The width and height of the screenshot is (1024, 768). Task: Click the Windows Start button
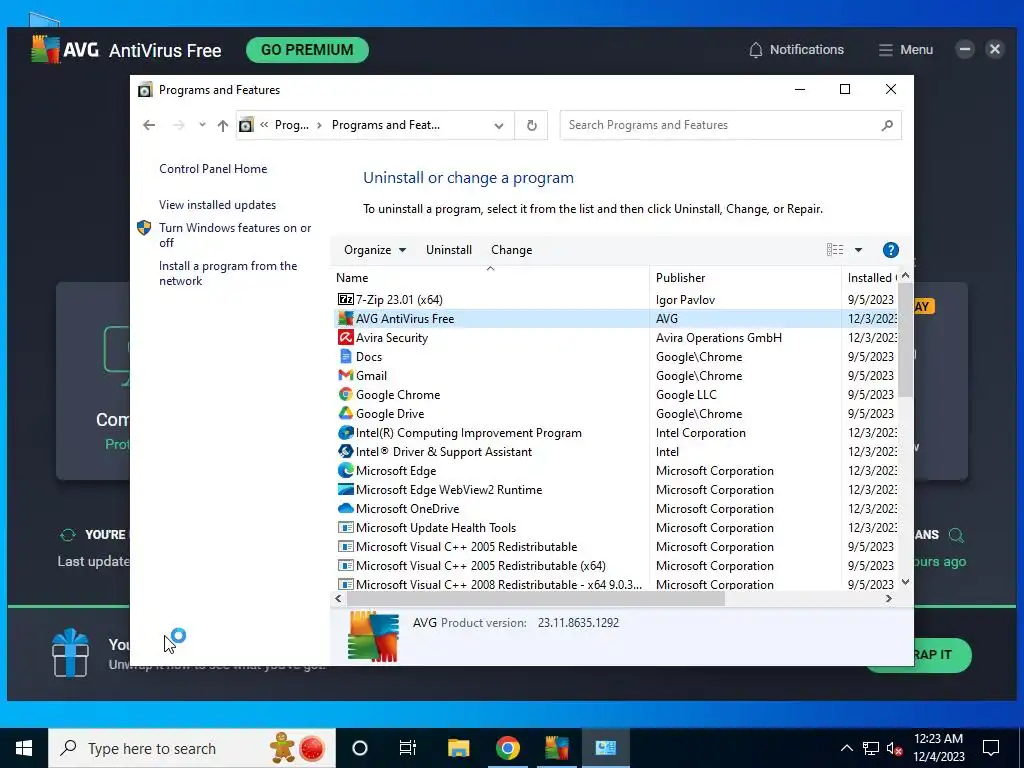24,748
